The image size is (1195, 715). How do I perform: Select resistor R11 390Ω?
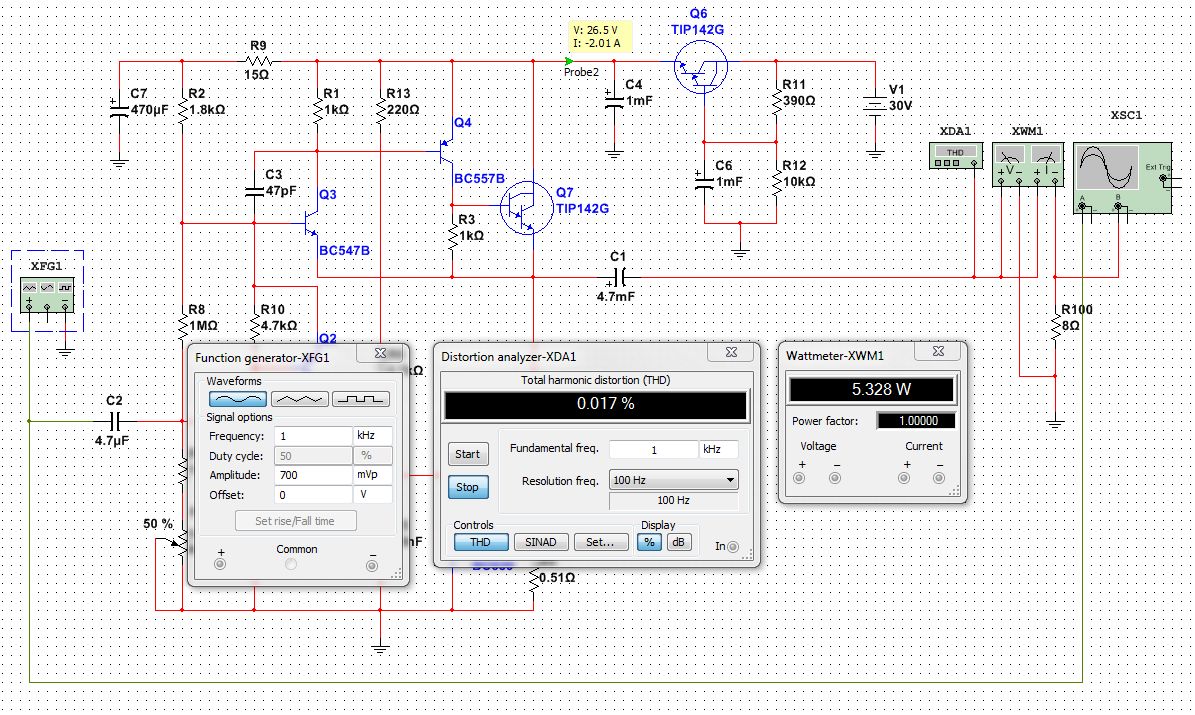777,101
